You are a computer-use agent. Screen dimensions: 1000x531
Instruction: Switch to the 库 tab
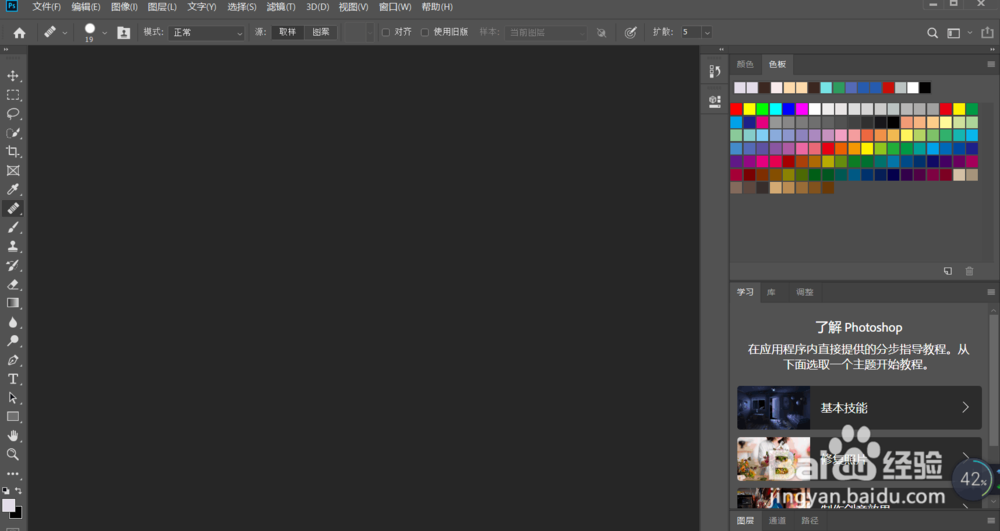[771, 292]
